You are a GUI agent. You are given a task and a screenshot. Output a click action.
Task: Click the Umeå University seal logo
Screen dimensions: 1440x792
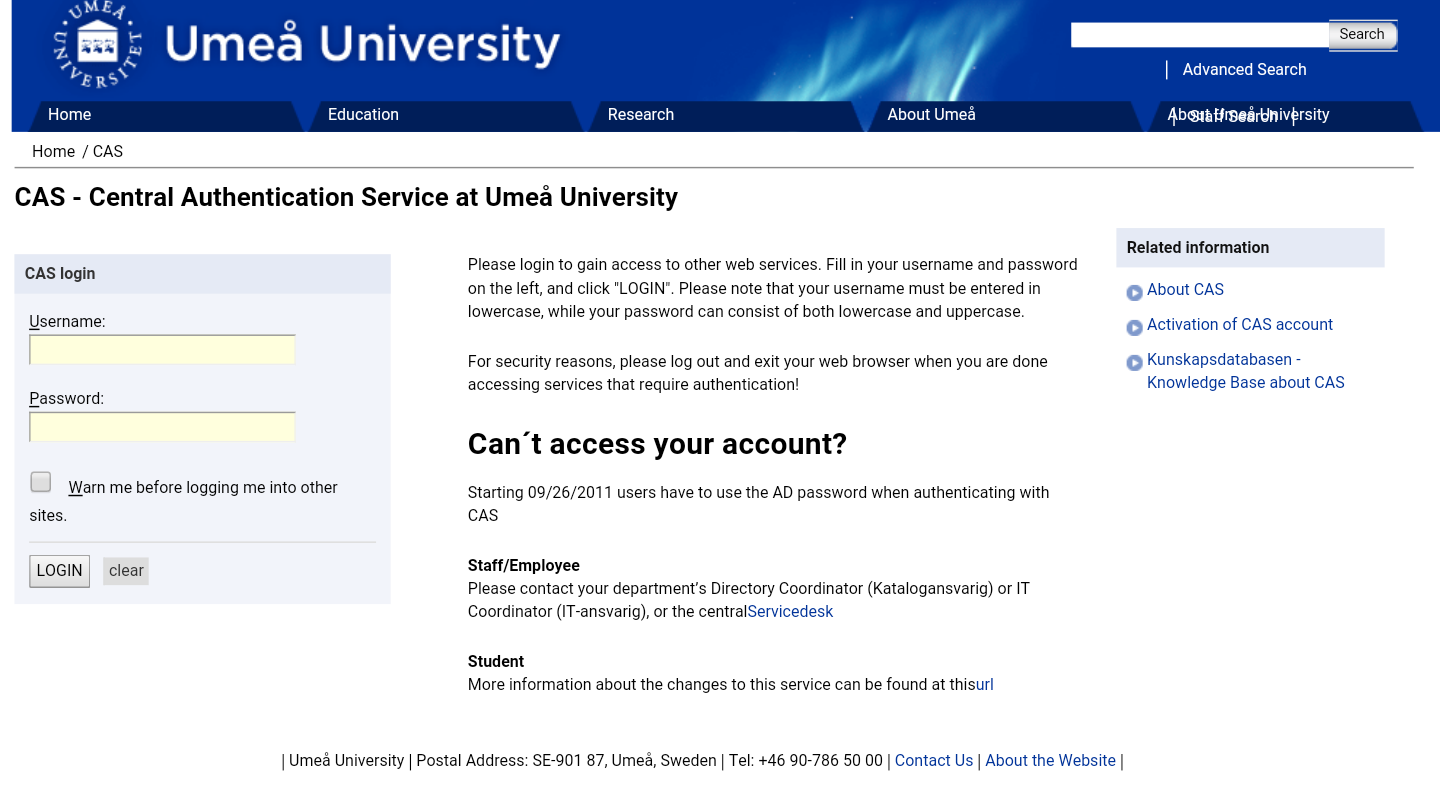tap(97, 45)
